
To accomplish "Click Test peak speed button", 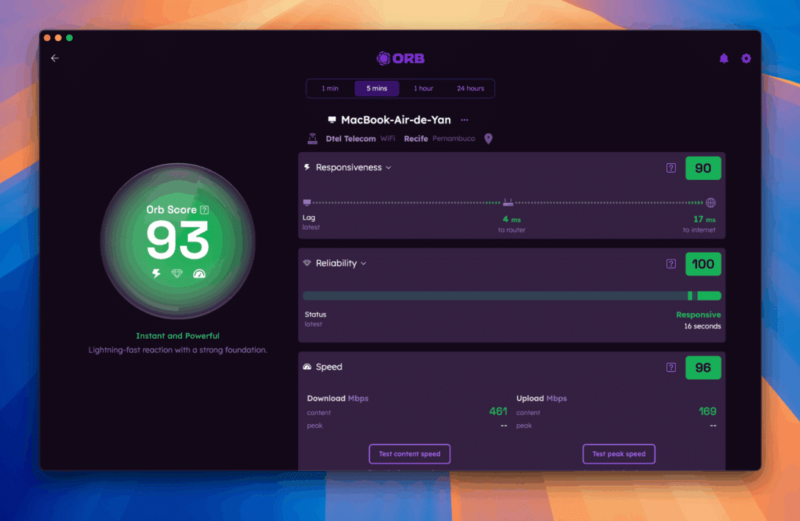I will coord(619,454).
